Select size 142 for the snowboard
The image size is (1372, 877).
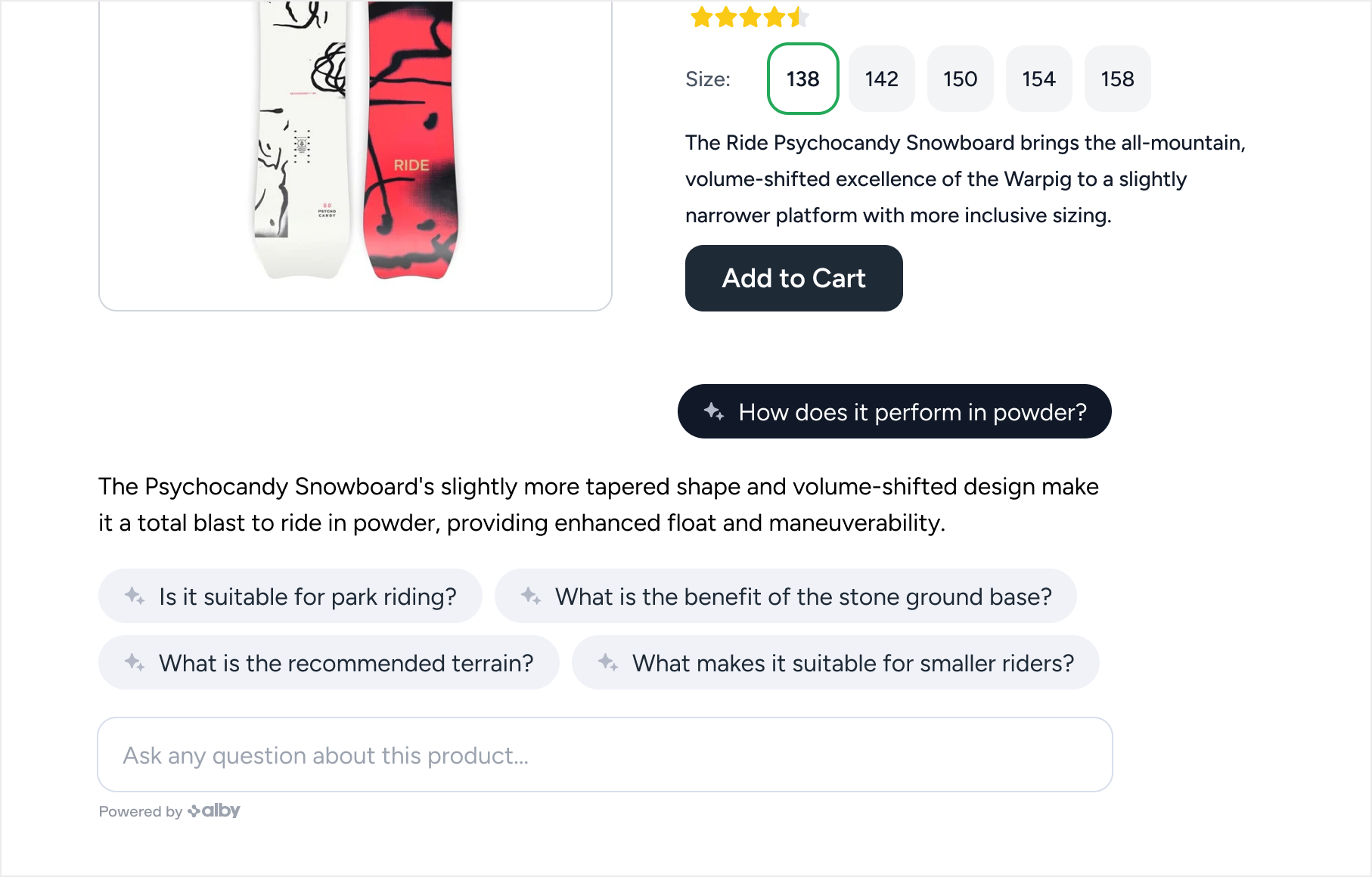(x=881, y=79)
